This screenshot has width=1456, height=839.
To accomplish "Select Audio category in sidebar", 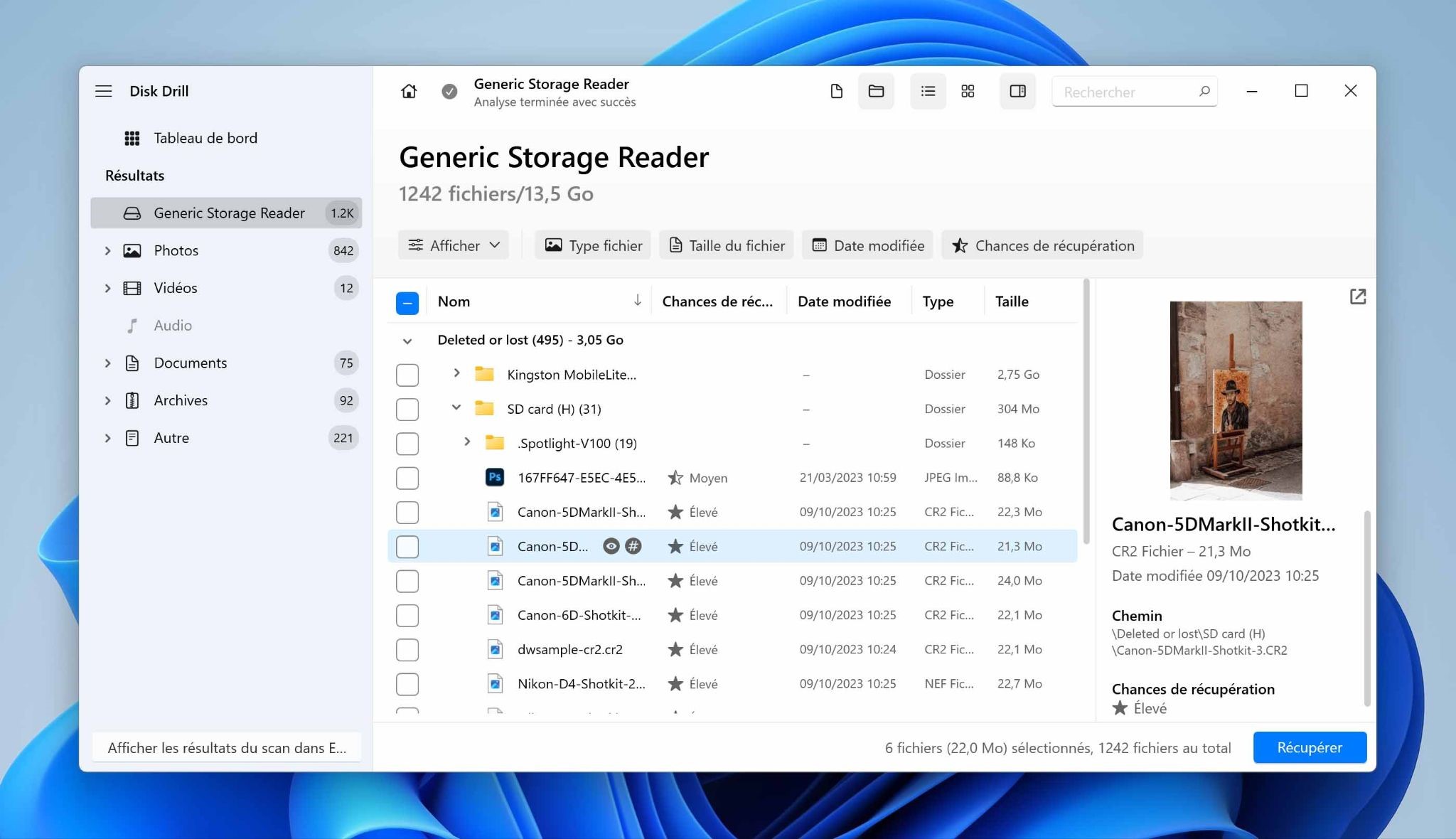I will coord(226,326).
